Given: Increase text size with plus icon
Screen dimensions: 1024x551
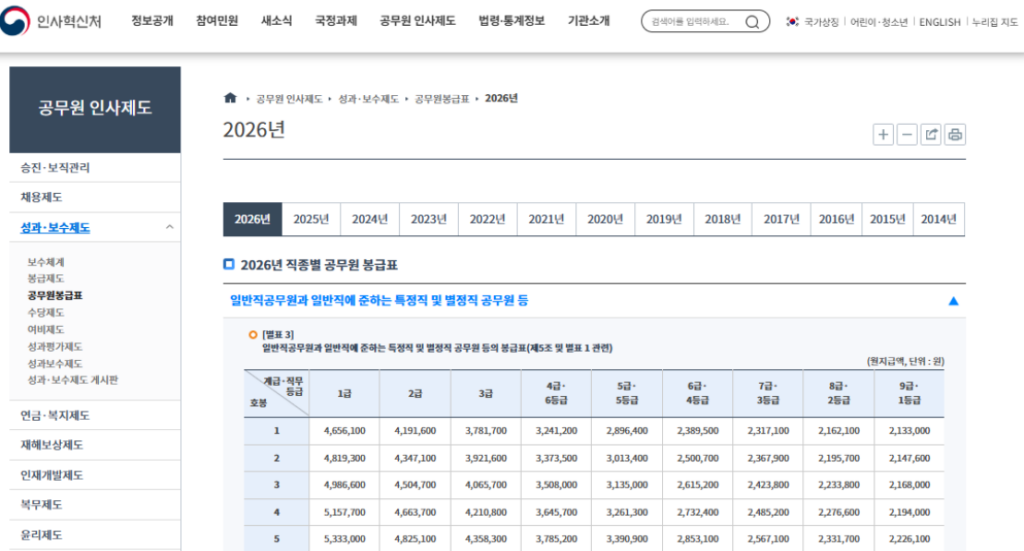Looking at the screenshot, I should [883, 135].
